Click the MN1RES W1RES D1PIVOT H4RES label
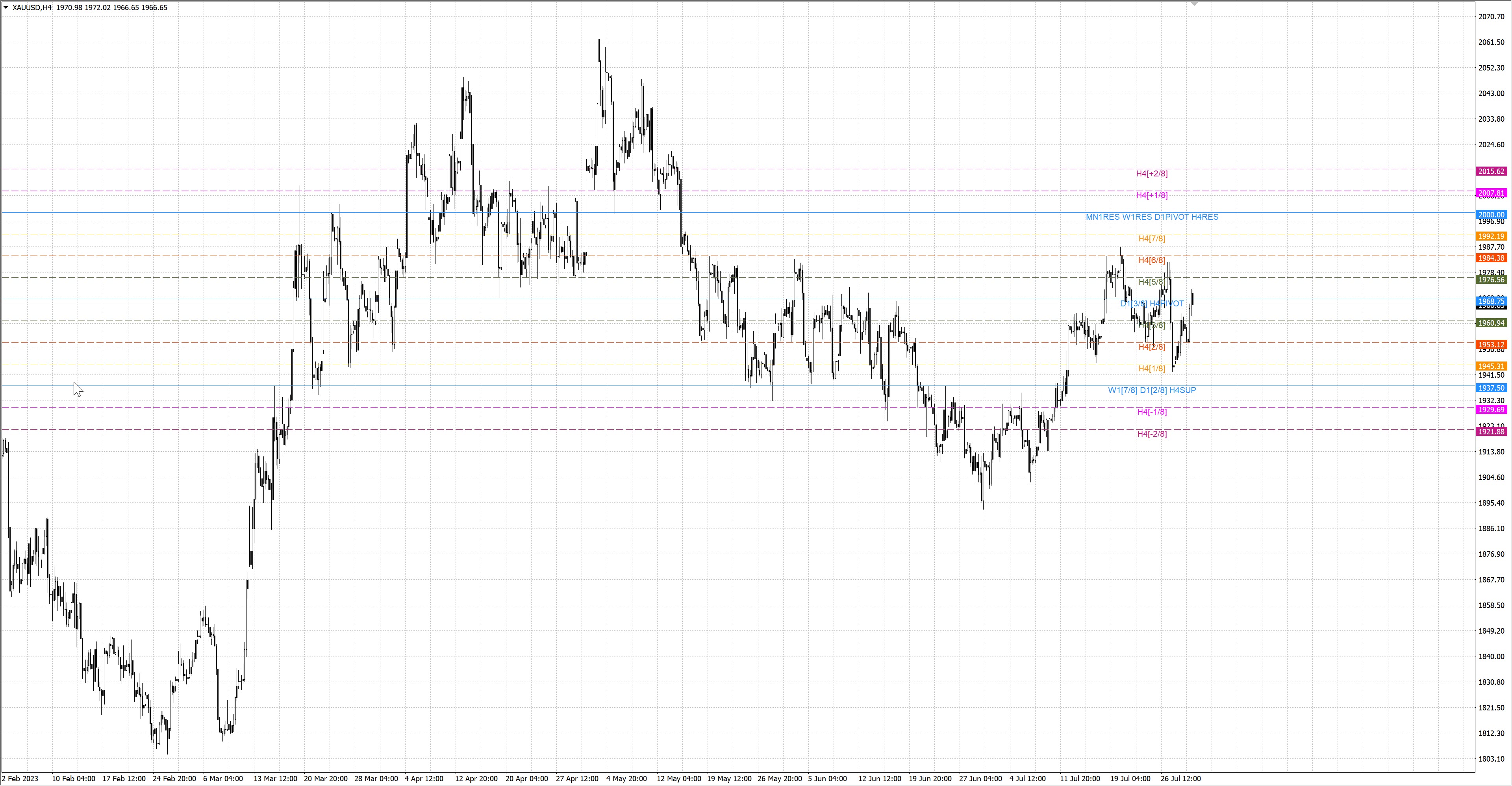 pos(1152,217)
